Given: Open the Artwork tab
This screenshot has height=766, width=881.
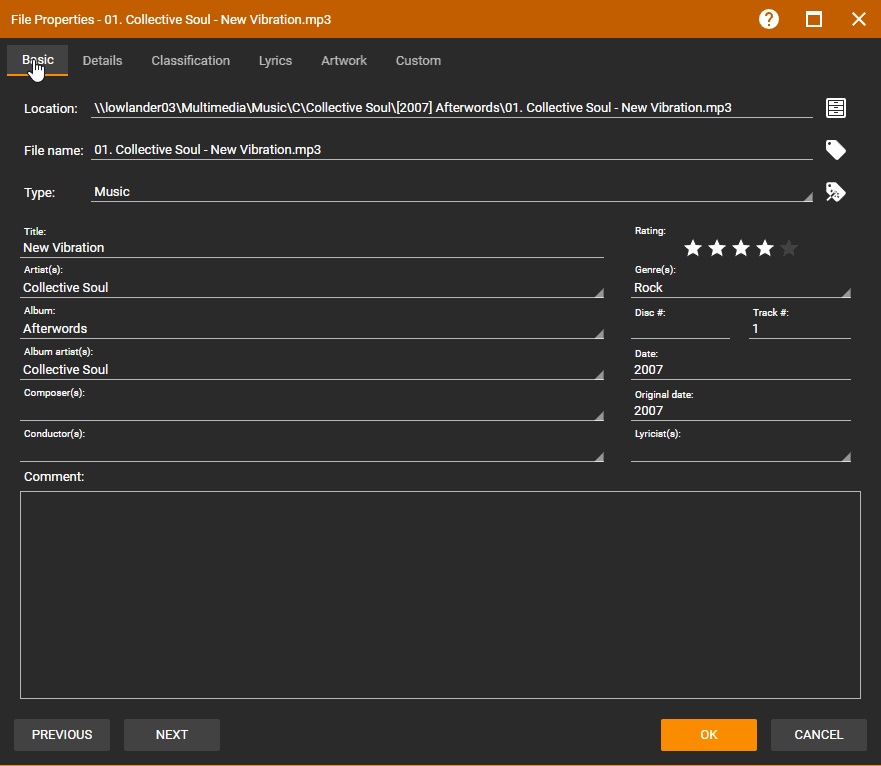Looking at the screenshot, I should click(344, 61).
